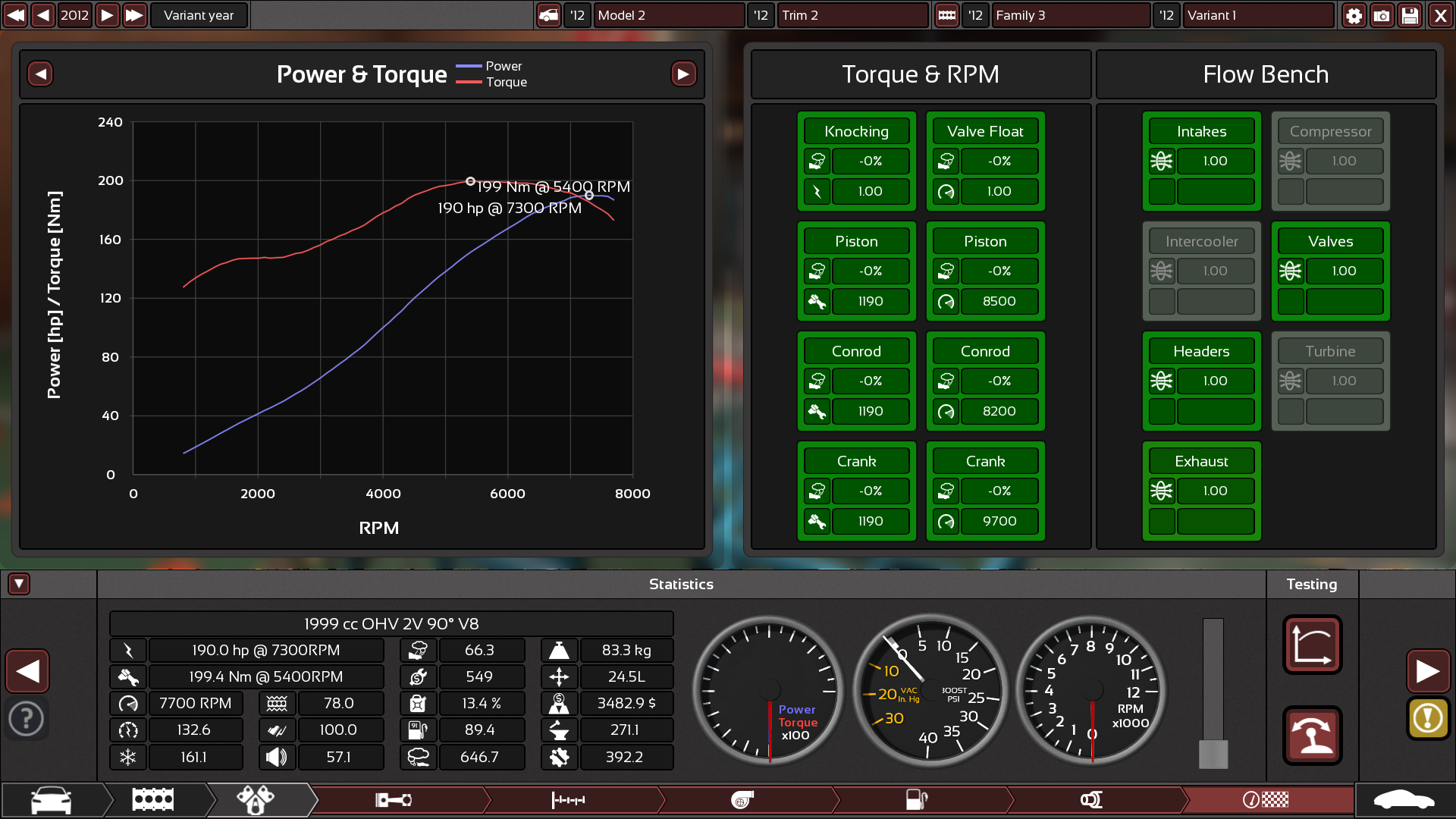Go to previous step with large left arrow
The height and width of the screenshot is (819, 1456).
[28, 671]
